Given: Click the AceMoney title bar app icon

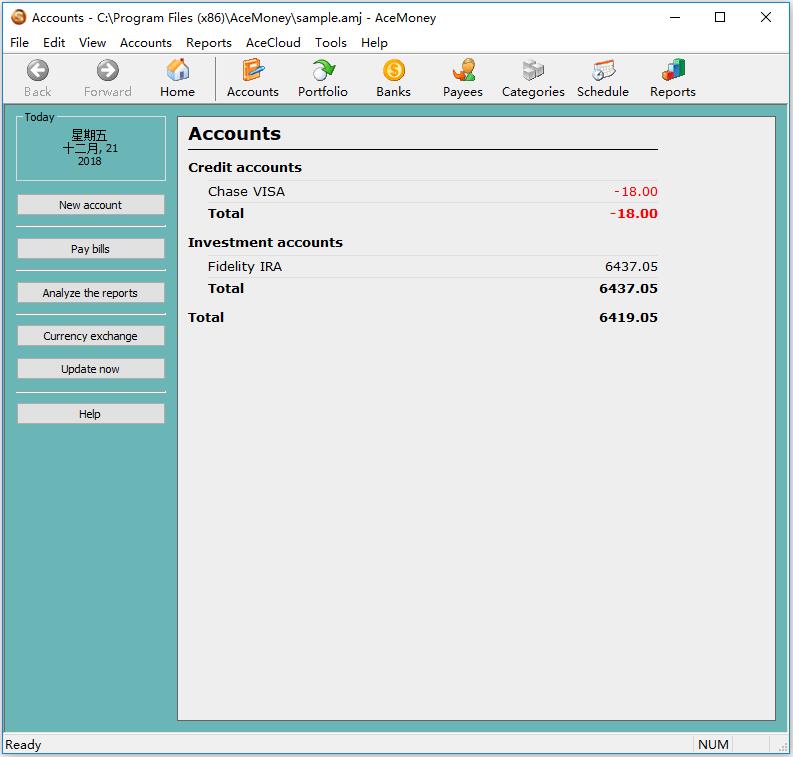Looking at the screenshot, I should coord(18,17).
